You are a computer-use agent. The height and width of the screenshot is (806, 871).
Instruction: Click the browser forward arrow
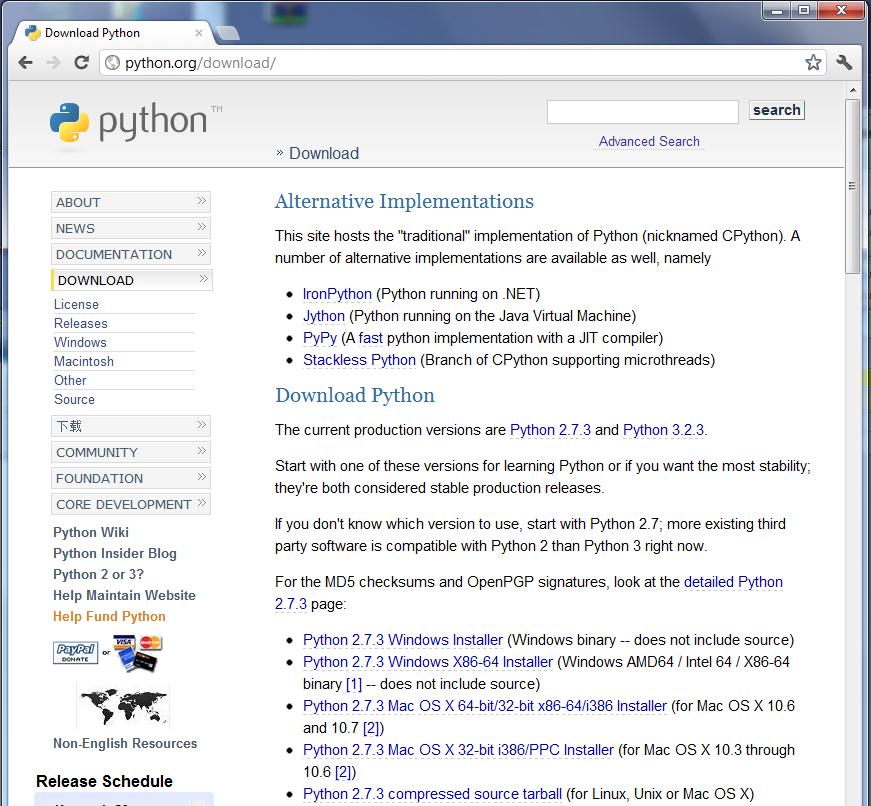click(x=53, y=62)
